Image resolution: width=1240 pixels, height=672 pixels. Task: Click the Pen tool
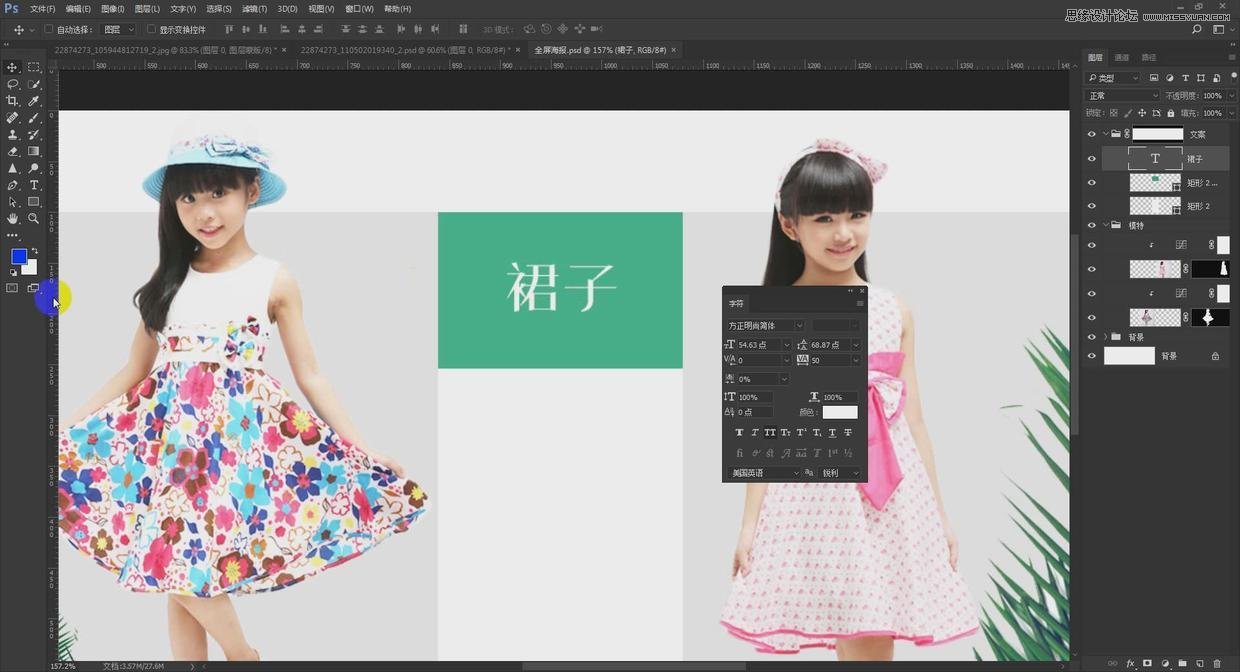coord(13,185)
